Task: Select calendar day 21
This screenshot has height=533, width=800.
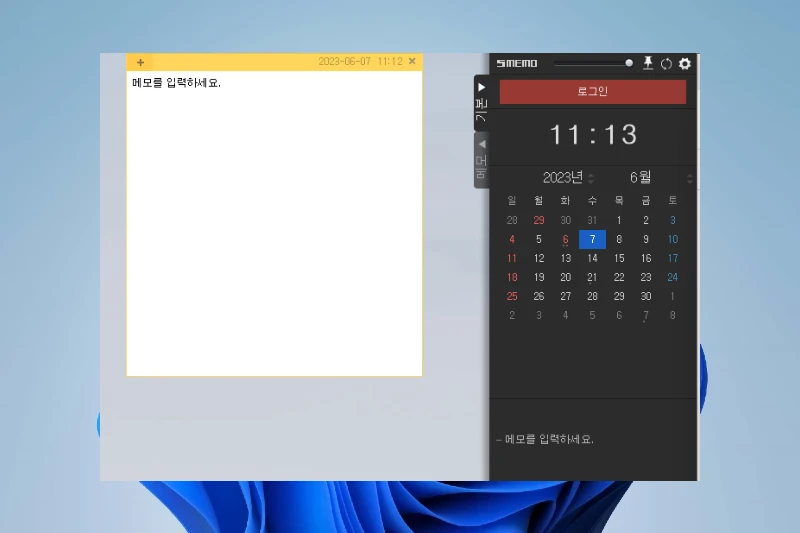Action: (592, 277)
